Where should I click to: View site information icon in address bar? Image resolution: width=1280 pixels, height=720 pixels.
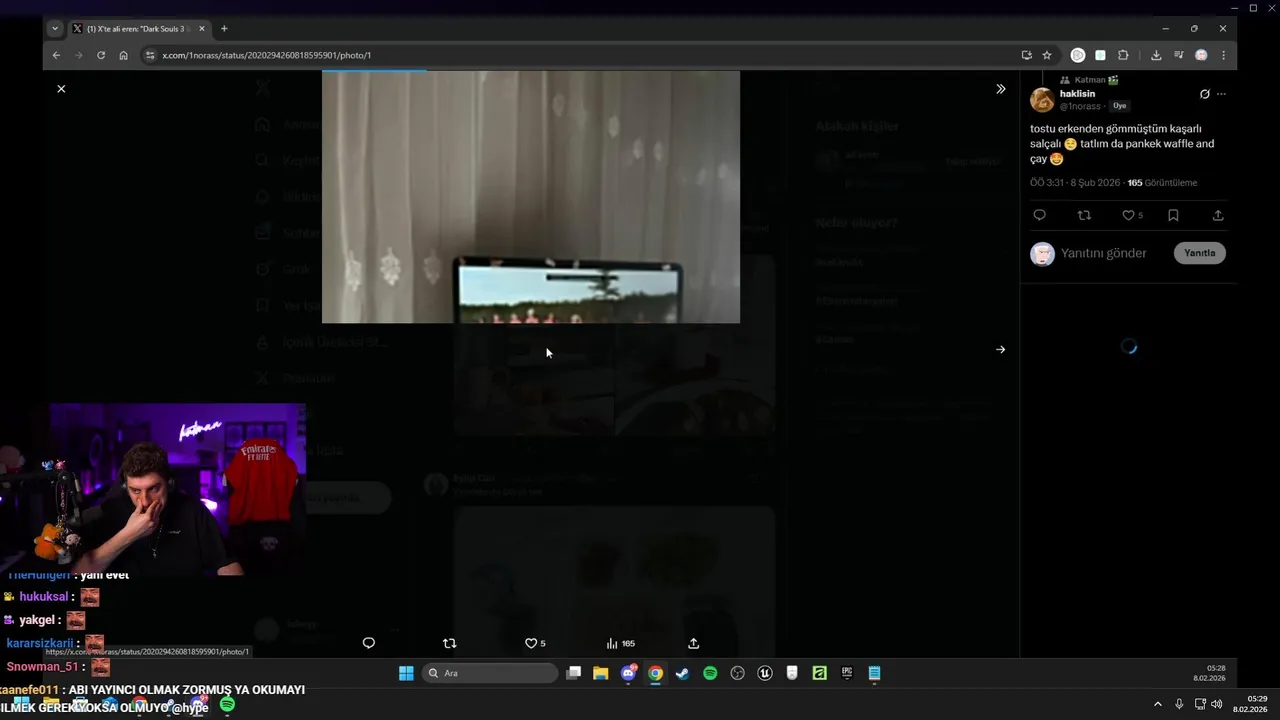coord(150,55)
